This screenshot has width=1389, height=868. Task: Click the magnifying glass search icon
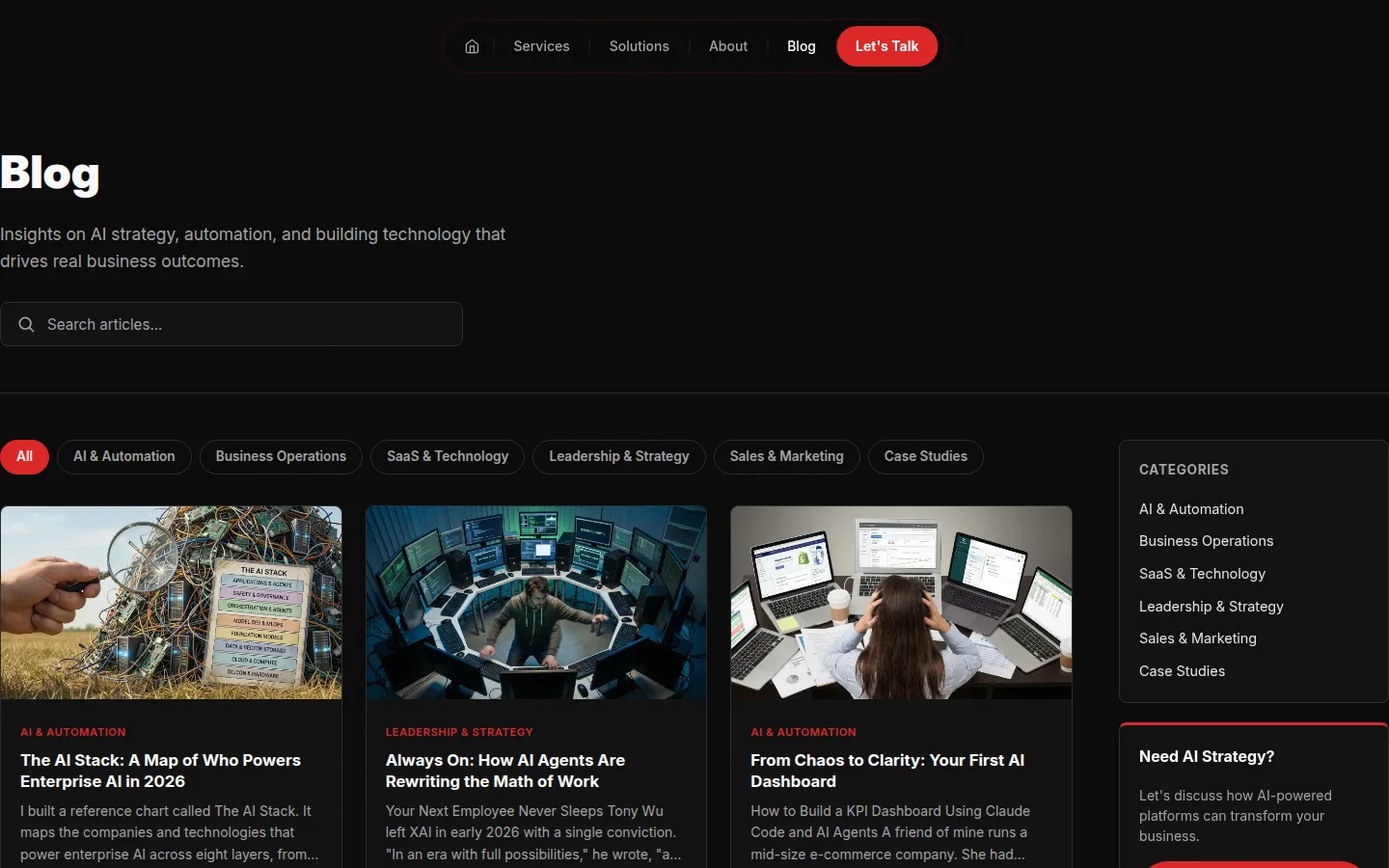(26, 324)
